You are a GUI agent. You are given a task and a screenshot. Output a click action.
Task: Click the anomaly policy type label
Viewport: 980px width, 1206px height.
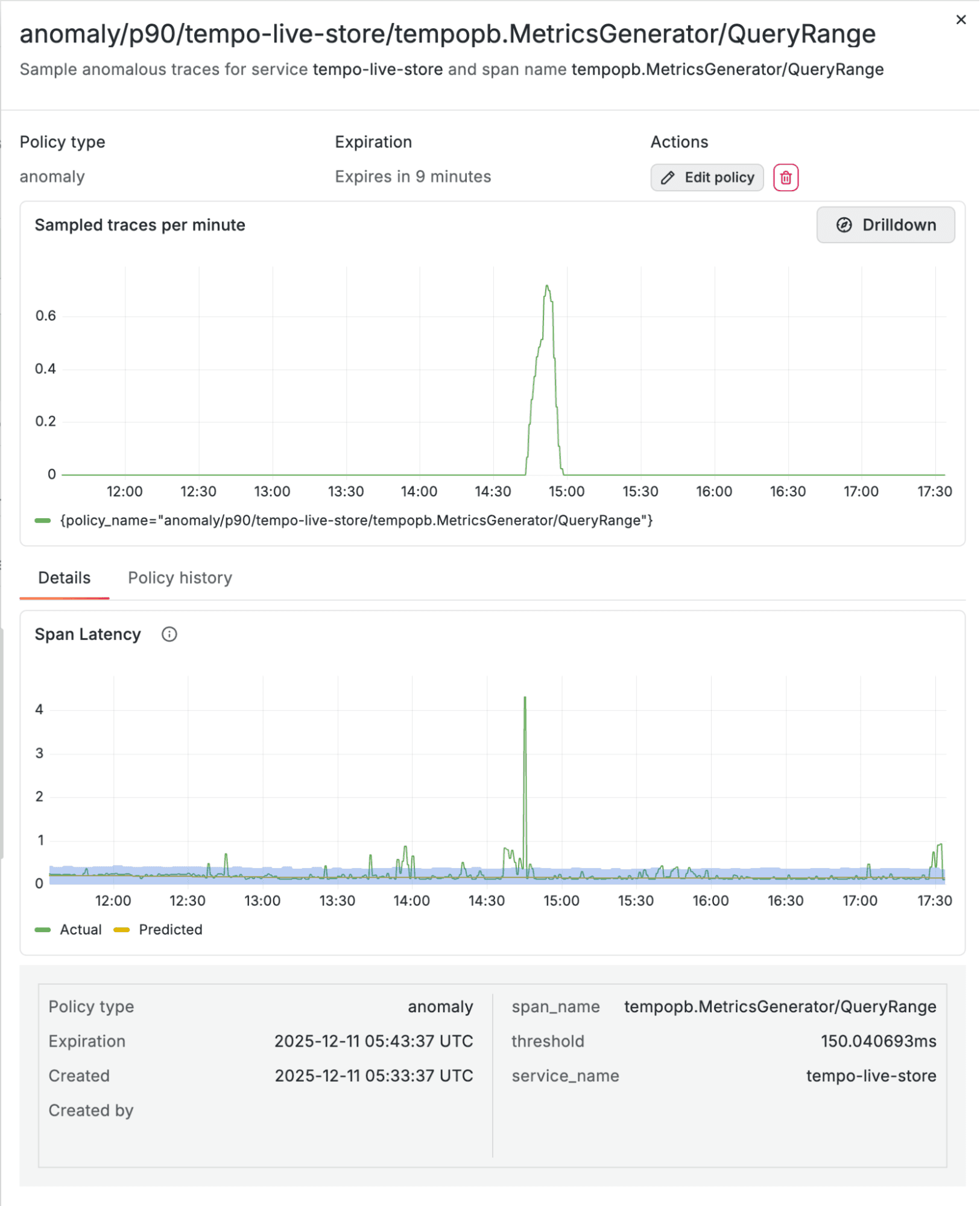(52, 176)
